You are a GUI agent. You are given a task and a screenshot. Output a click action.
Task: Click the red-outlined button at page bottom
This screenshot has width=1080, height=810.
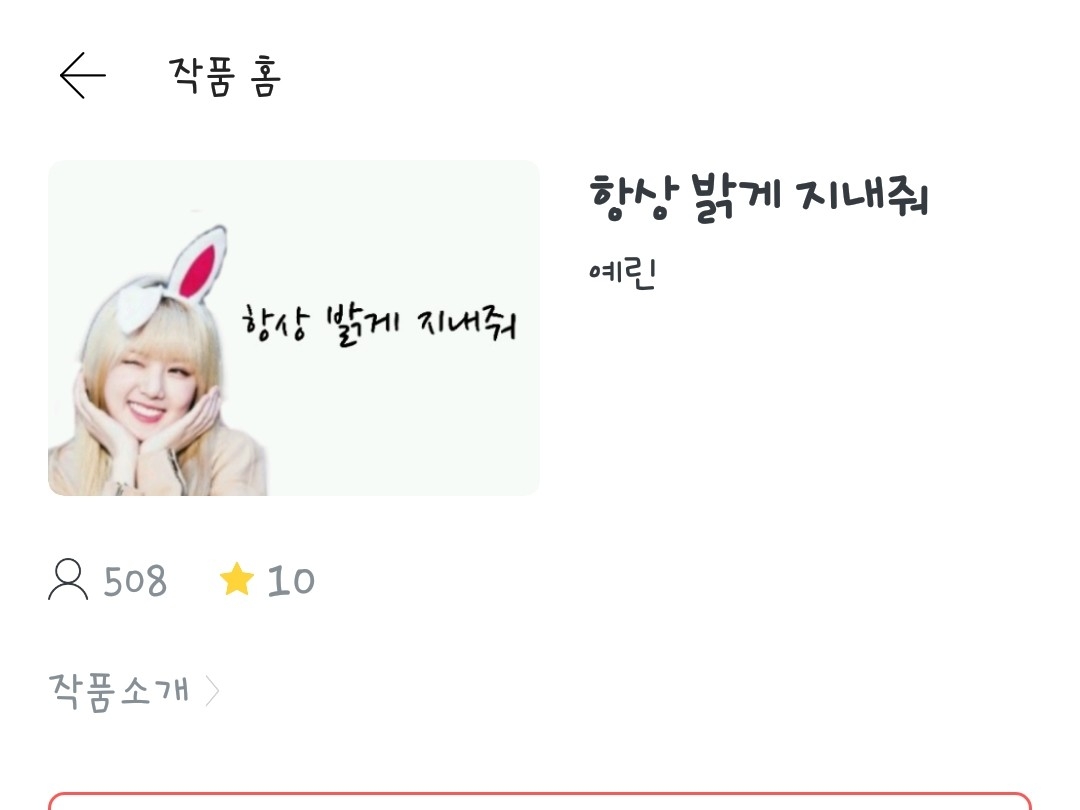tap(539, 801)
